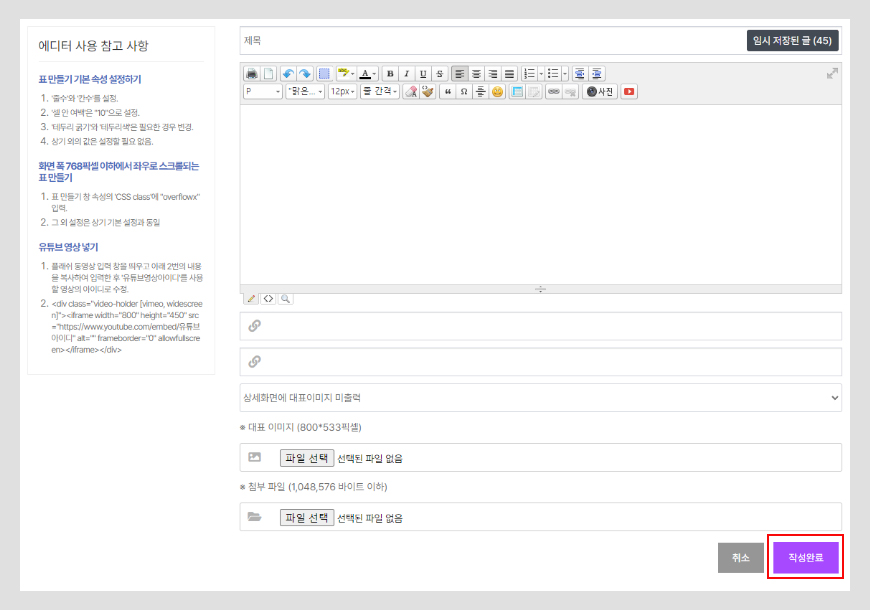The height and width of the screenshot is (610, 870).
Task: Open 임시 저장된 글 (45) drafts
Action: (792, 41)
